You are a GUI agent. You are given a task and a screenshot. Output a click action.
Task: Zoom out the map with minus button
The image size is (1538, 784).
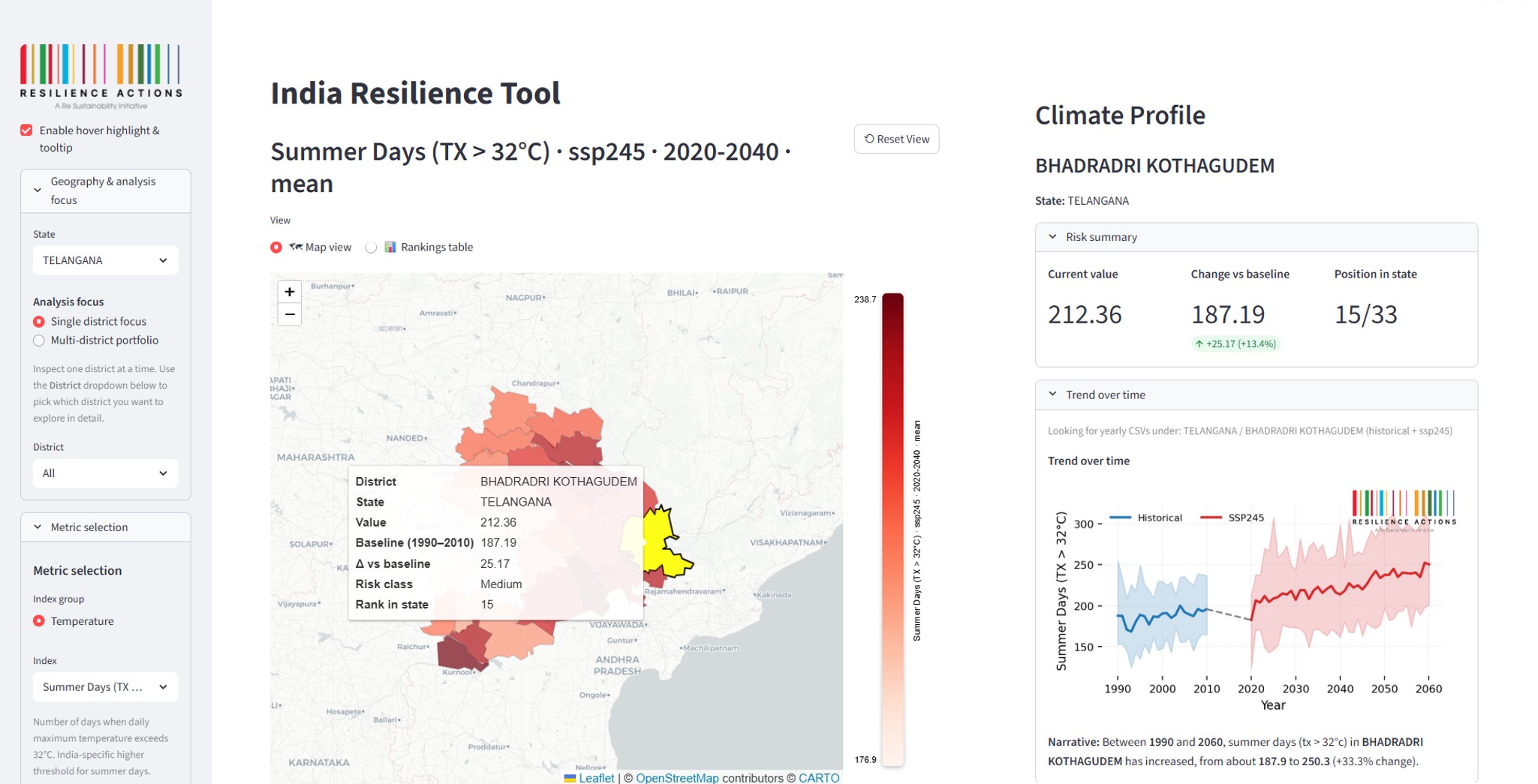289,314
